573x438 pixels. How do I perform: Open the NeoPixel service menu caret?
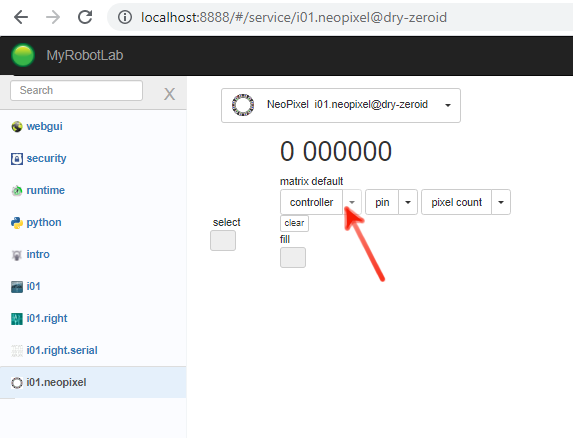coord(448,106)
